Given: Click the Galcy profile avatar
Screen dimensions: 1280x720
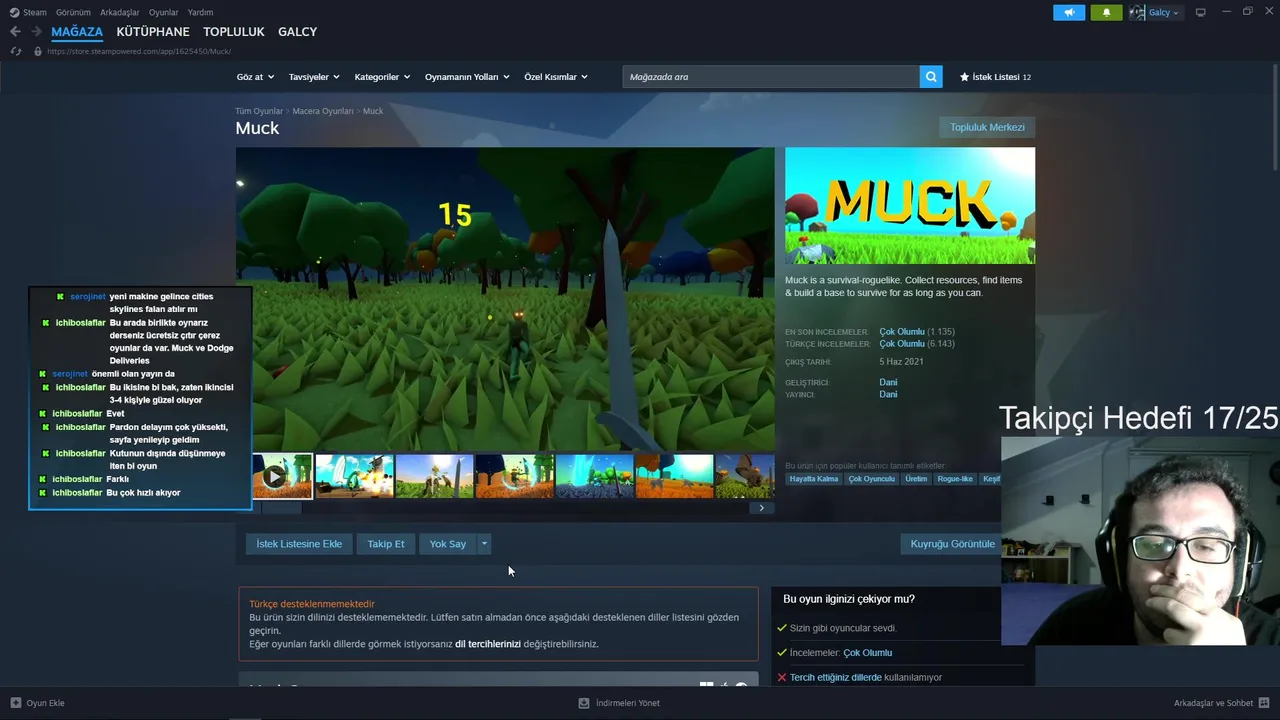Looking at the screenshot, I should [1137, 12].
